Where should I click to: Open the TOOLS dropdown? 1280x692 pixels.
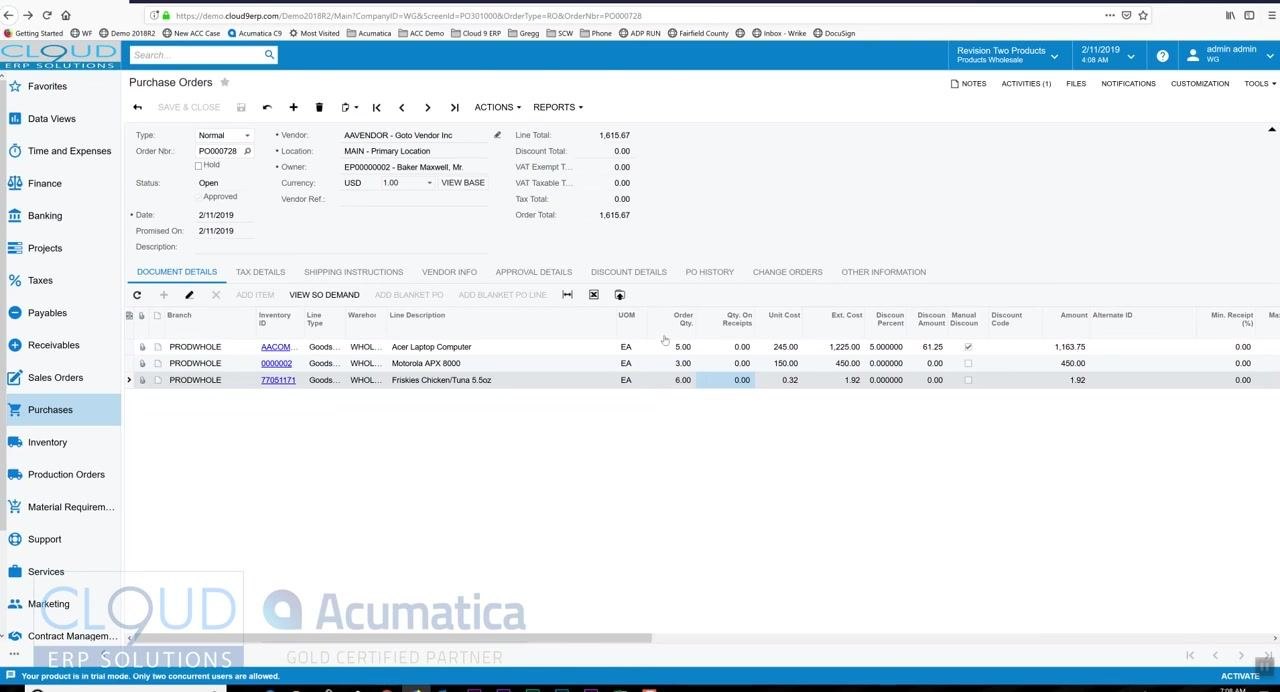tap(1259, 84)
